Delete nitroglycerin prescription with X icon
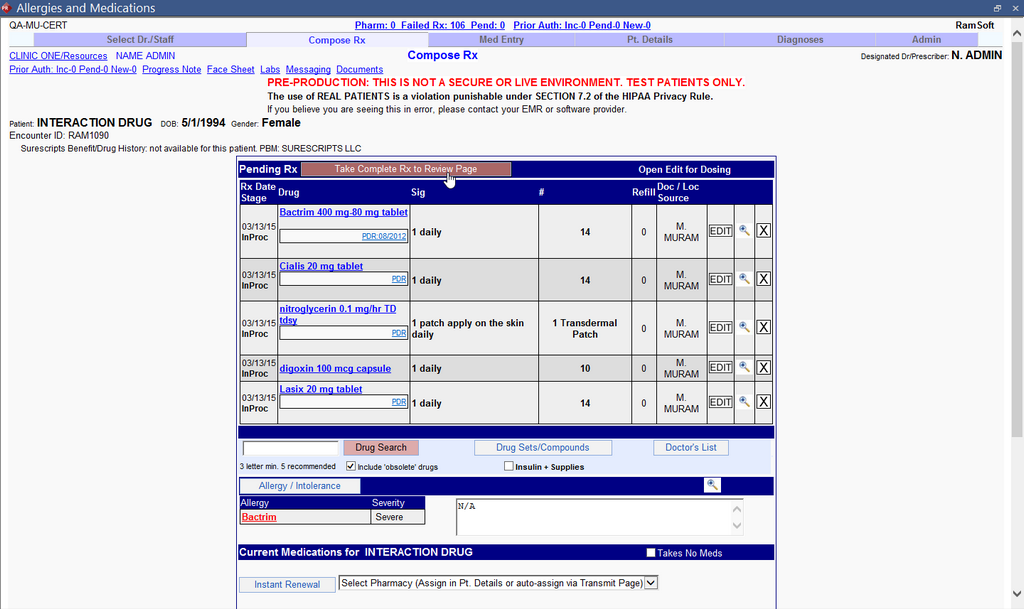The height and width of the screenshot is (609, 1024). point(763,327)
